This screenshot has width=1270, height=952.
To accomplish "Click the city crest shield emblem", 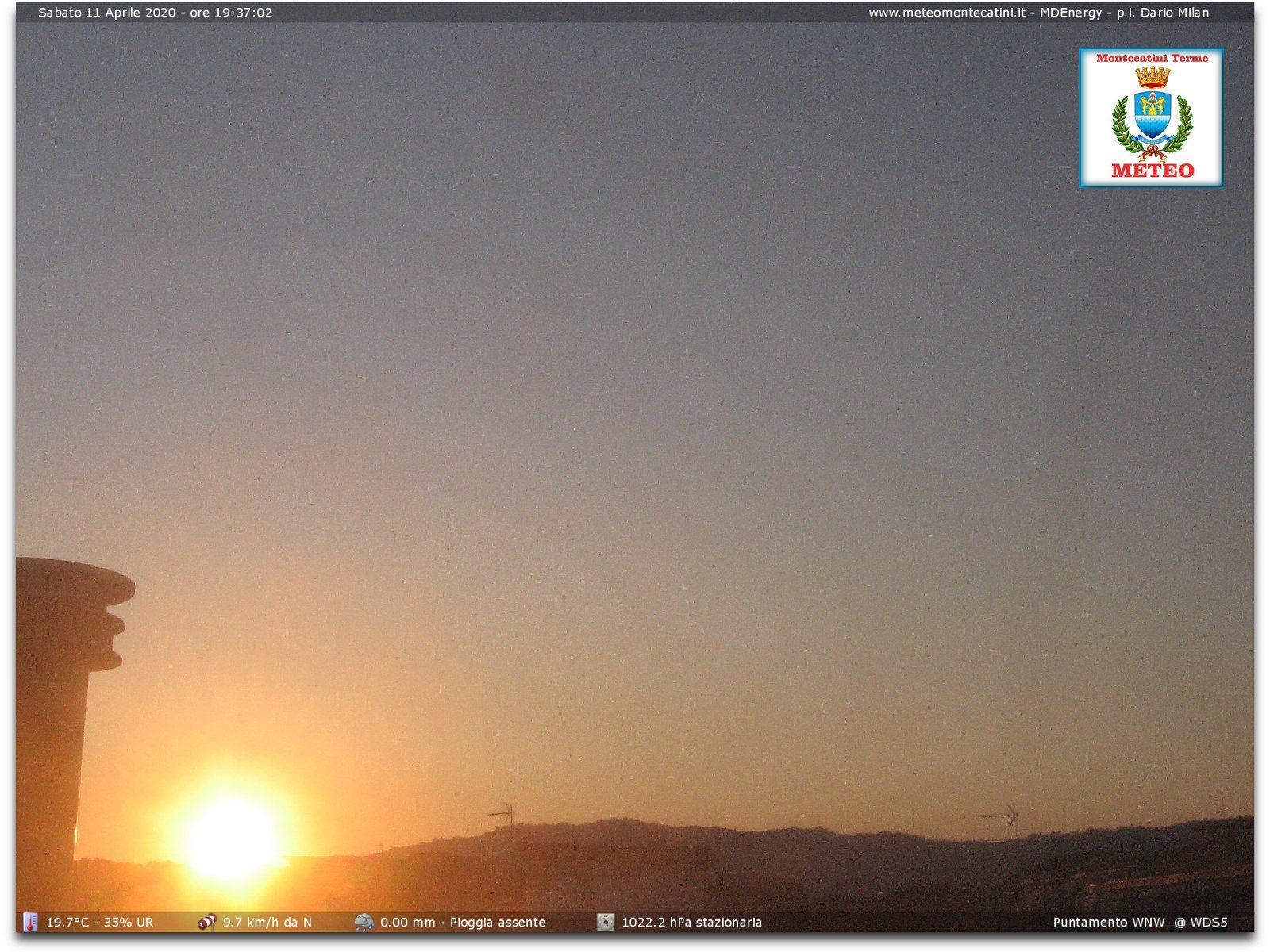I will click(1152, 115).
